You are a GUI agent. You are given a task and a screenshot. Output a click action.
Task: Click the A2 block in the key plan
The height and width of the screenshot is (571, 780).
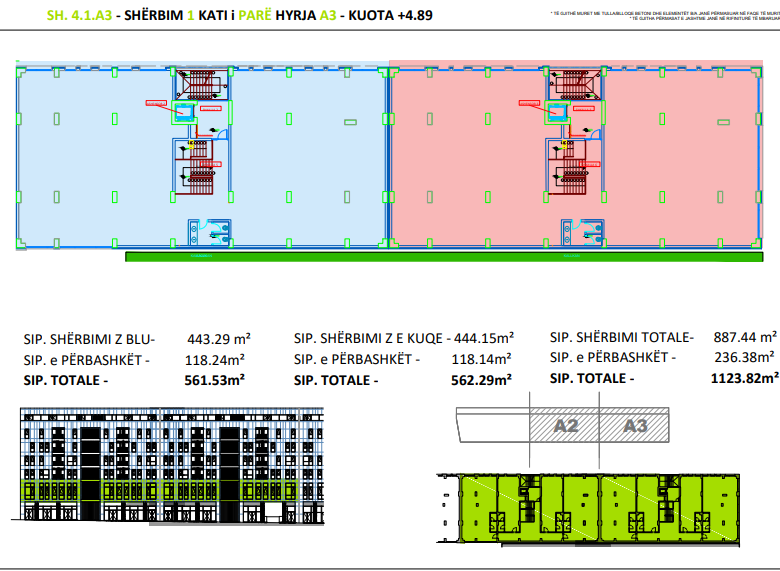567,426
